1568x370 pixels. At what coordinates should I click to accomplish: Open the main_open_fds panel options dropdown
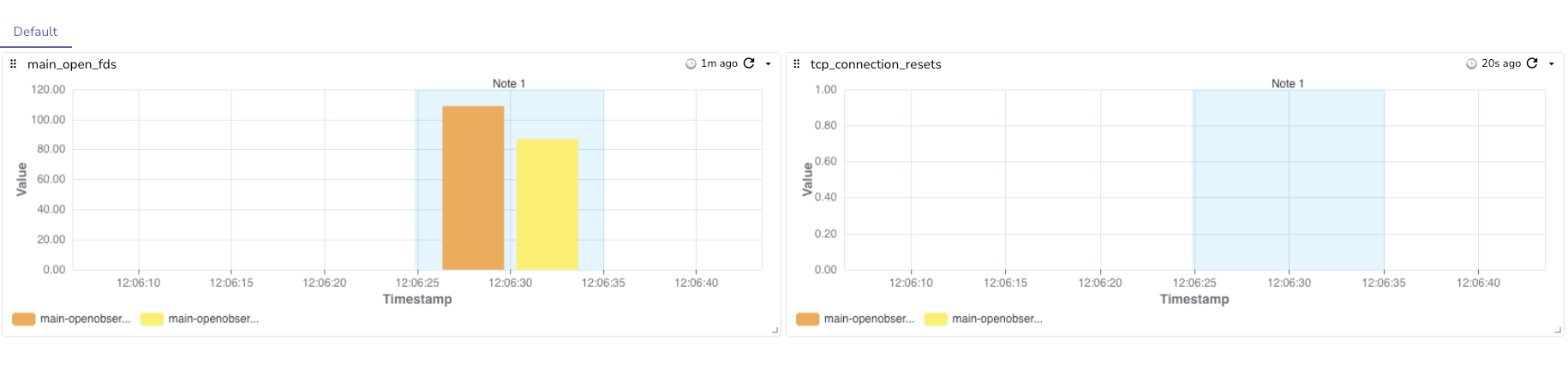click(768, 64)
